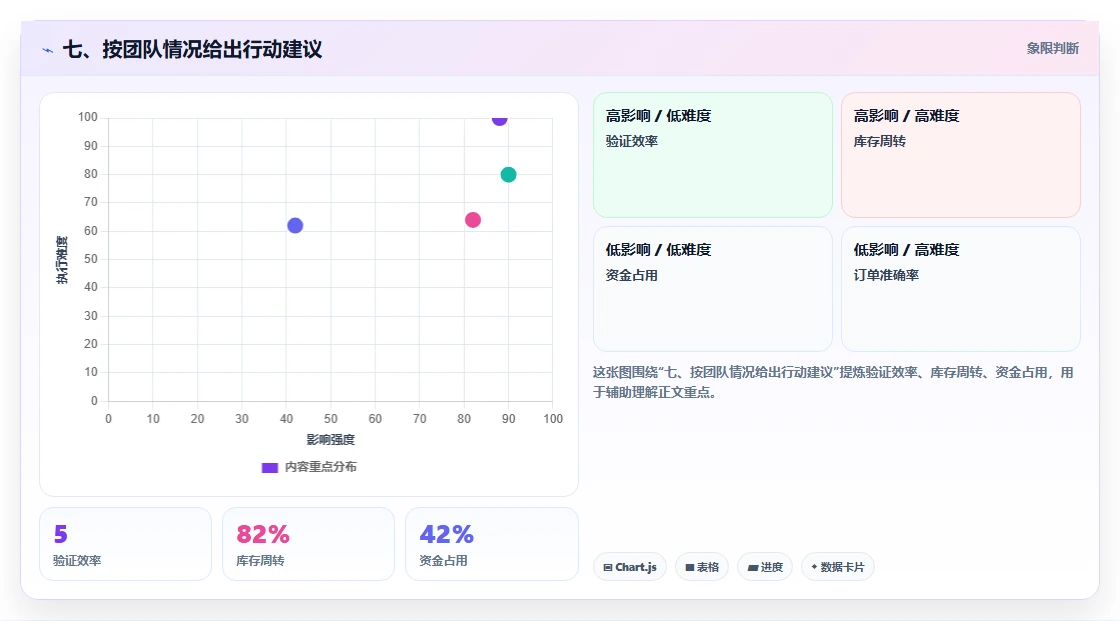Click the 5 value in 验证效率 stat card
Screen dimensions: 1120x621
61,534
